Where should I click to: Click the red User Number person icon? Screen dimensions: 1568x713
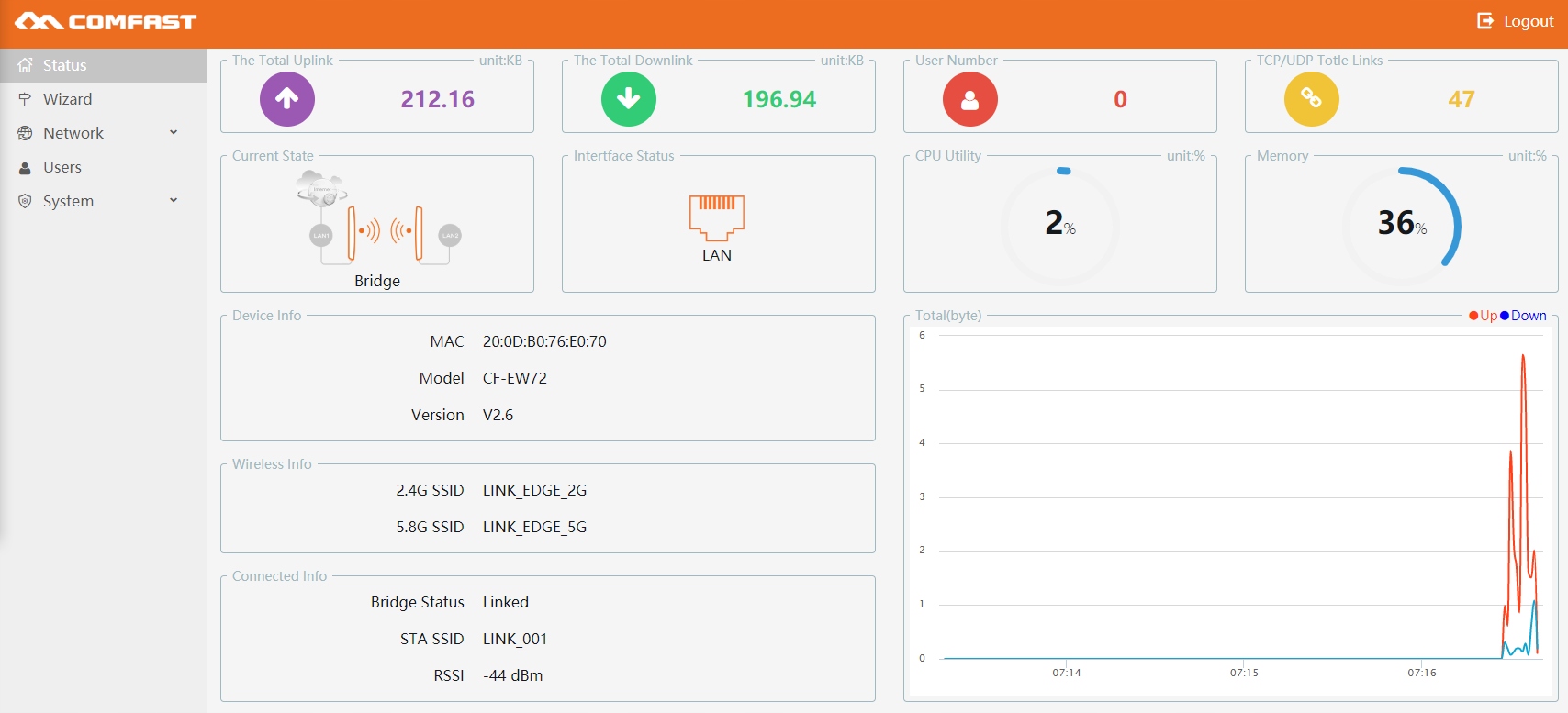(x=969, y=99)
